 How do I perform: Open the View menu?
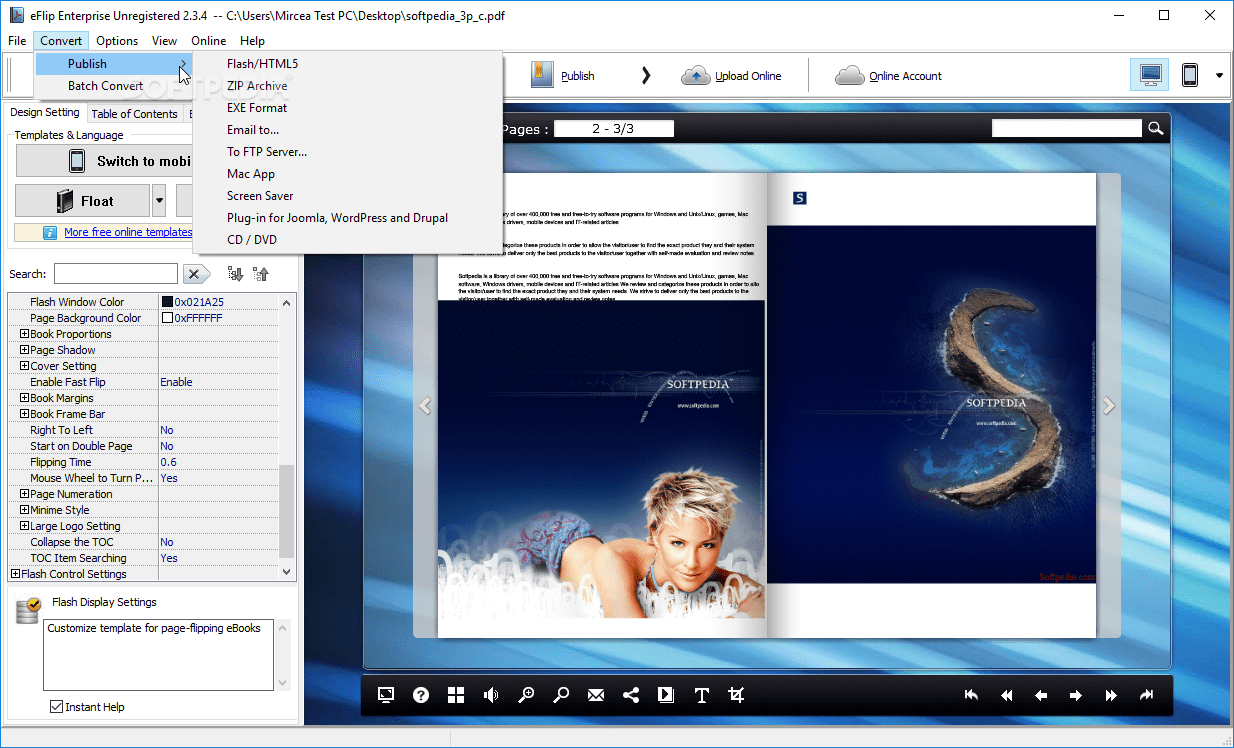[165, 41]
